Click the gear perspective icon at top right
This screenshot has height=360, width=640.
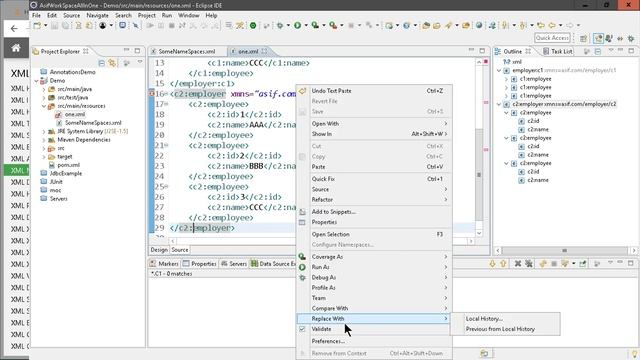[631, 38]
